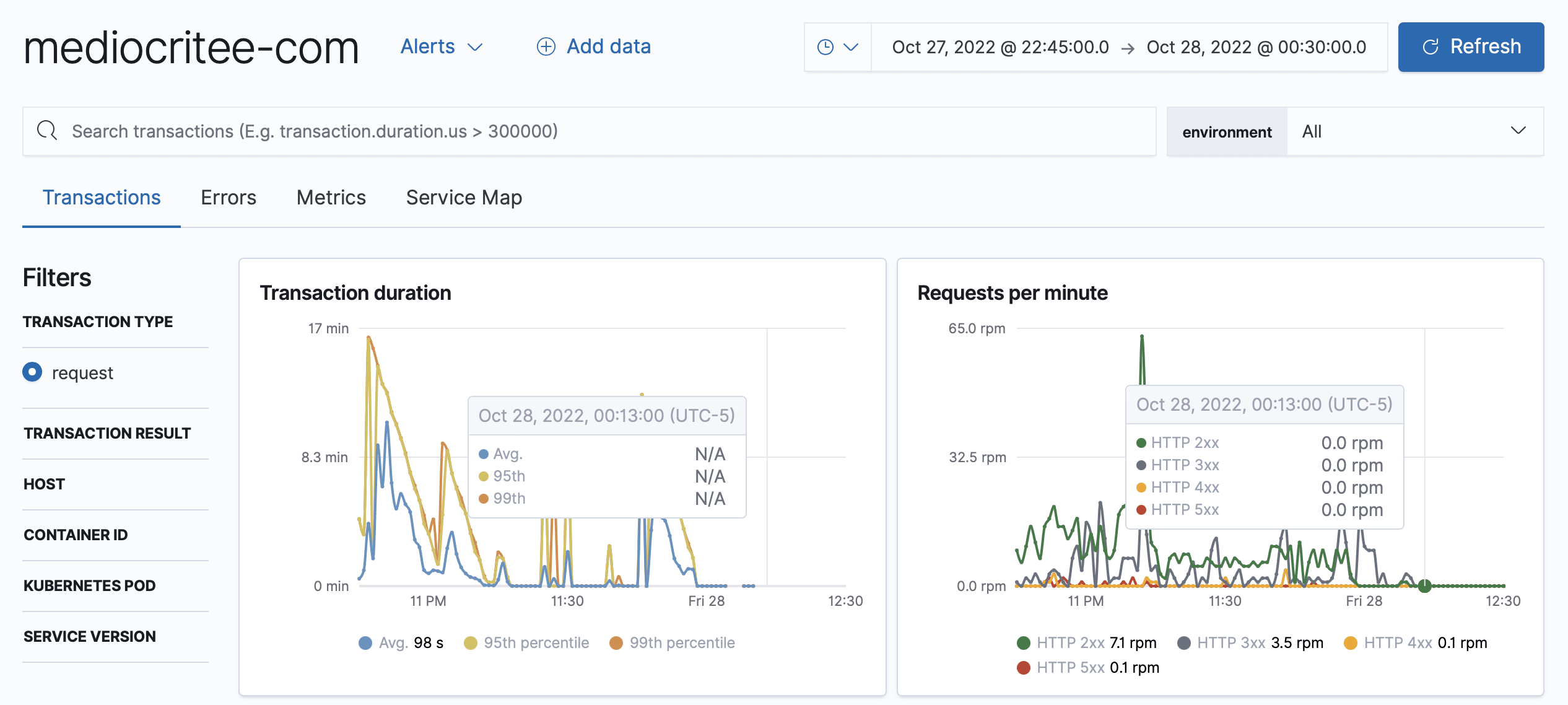Toggle the HTTP 5xx legend series
1568x705 pixels.
[1069, 668]
